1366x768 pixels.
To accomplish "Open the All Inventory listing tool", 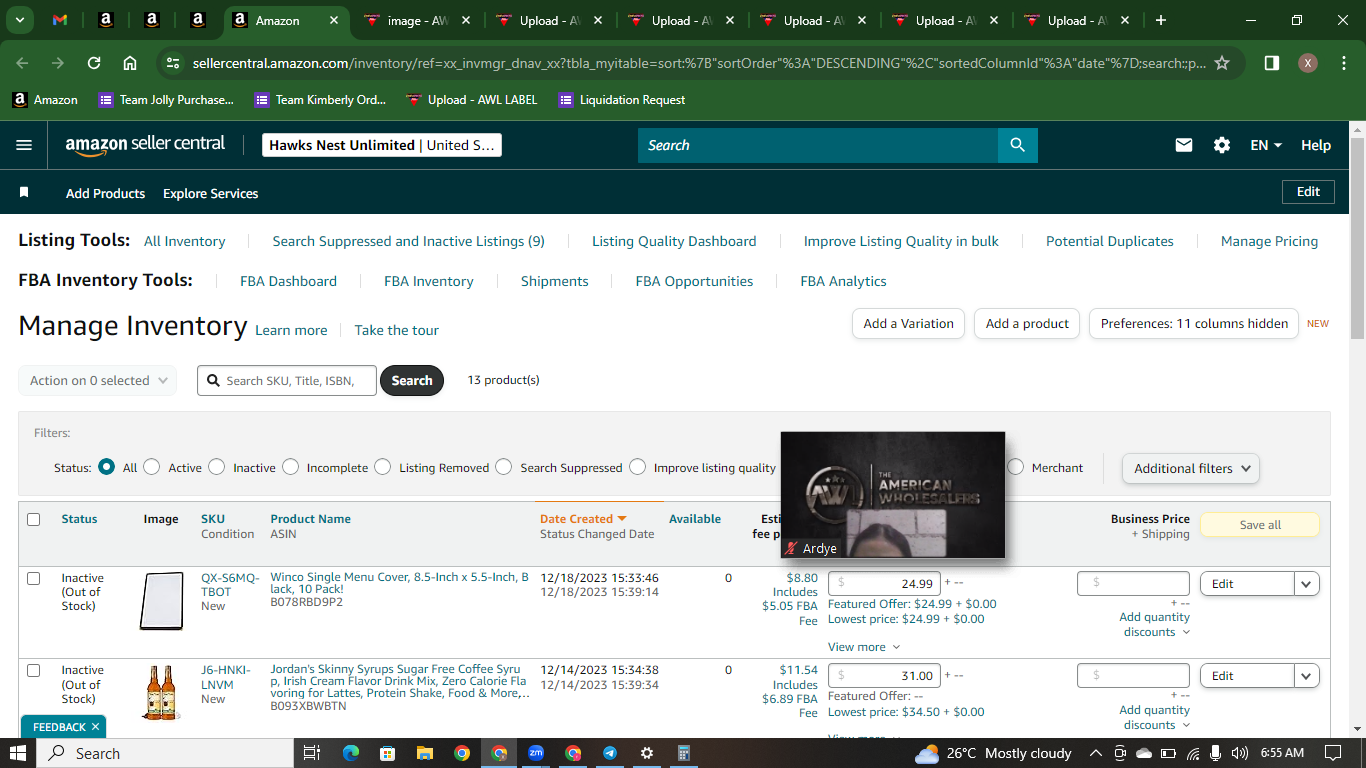I will click(x=184, y=241).
